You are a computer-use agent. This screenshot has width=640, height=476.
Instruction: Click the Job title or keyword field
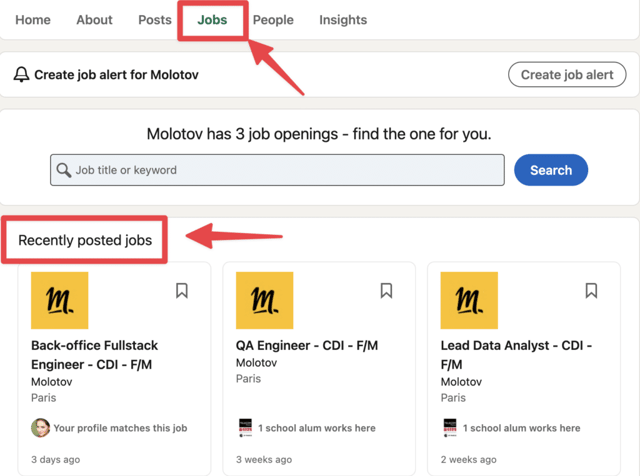pyautogui.click(x=277, y=170)
